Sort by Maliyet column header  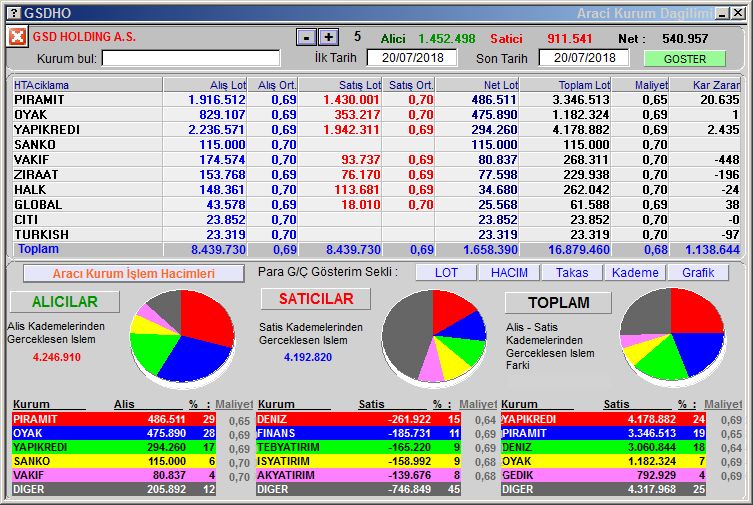coord(640,85)
